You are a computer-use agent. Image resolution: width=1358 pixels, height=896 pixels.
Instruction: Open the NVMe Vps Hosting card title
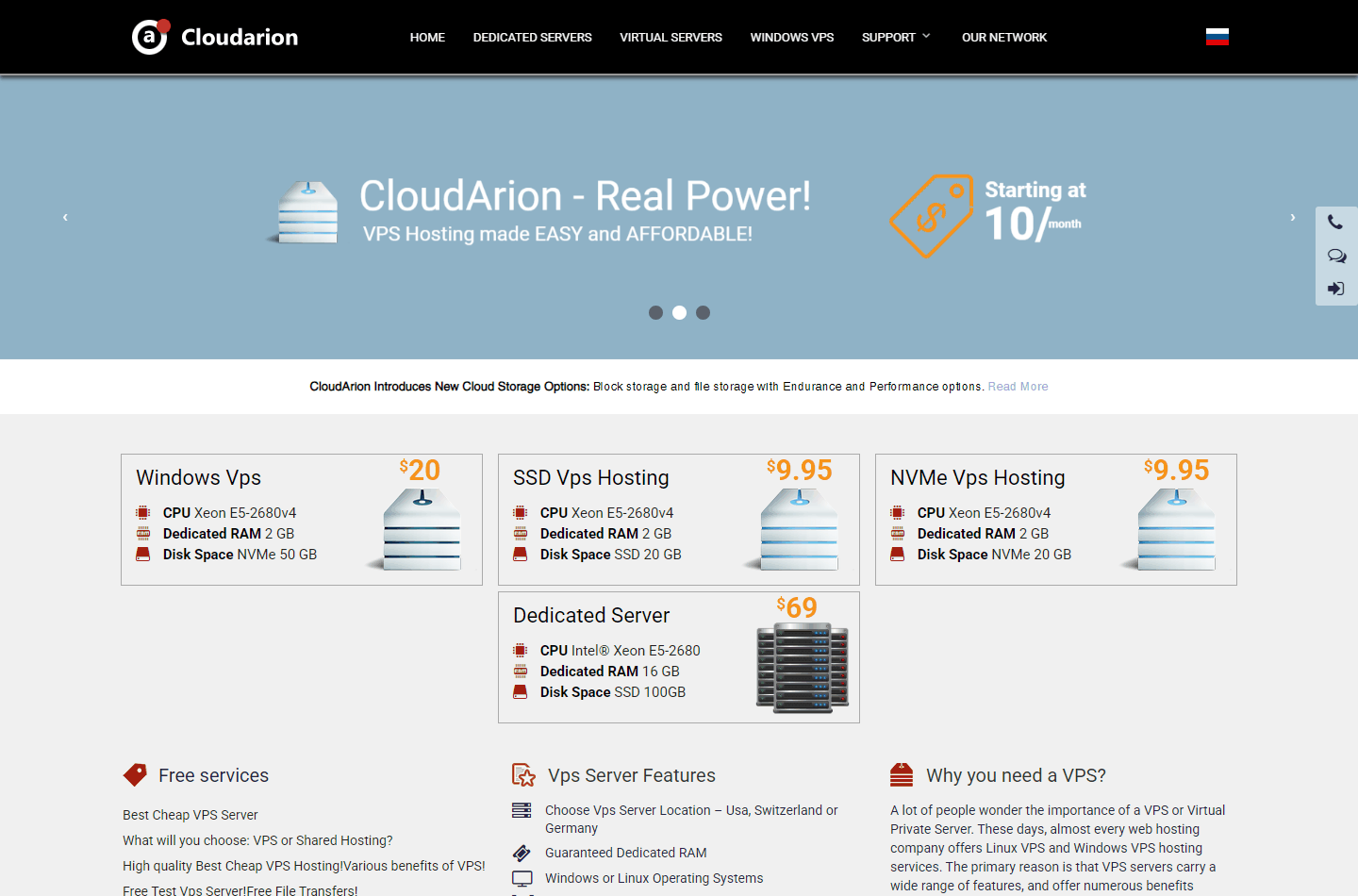click(978, 478)
